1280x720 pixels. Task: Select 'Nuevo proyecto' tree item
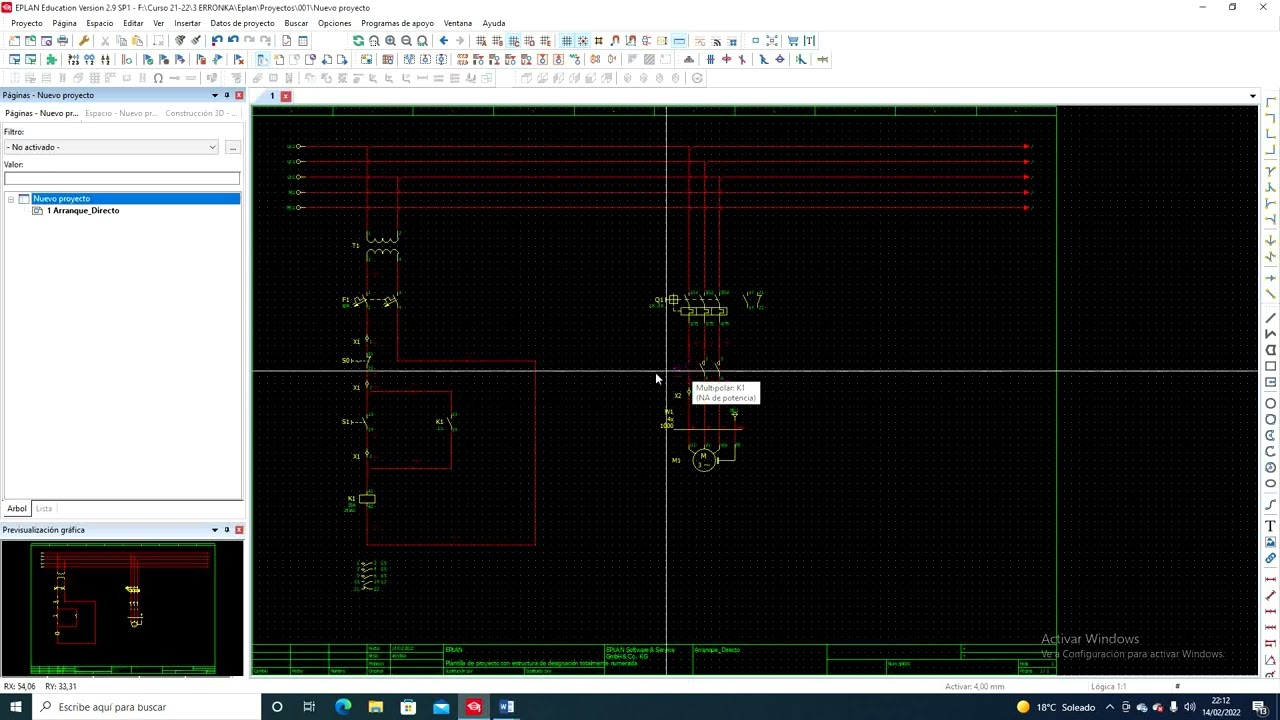pyautogui.click(x=61, y=199)
